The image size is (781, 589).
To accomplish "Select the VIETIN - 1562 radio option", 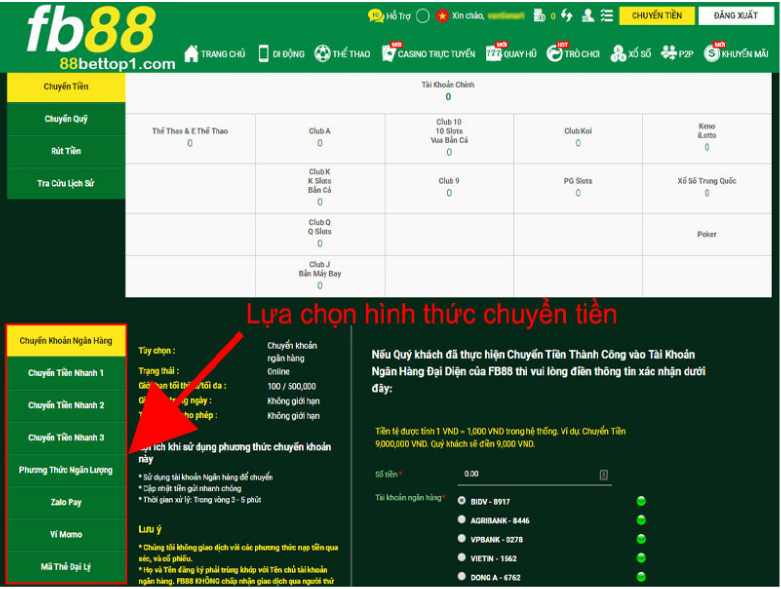I will (x=461, y=558).
